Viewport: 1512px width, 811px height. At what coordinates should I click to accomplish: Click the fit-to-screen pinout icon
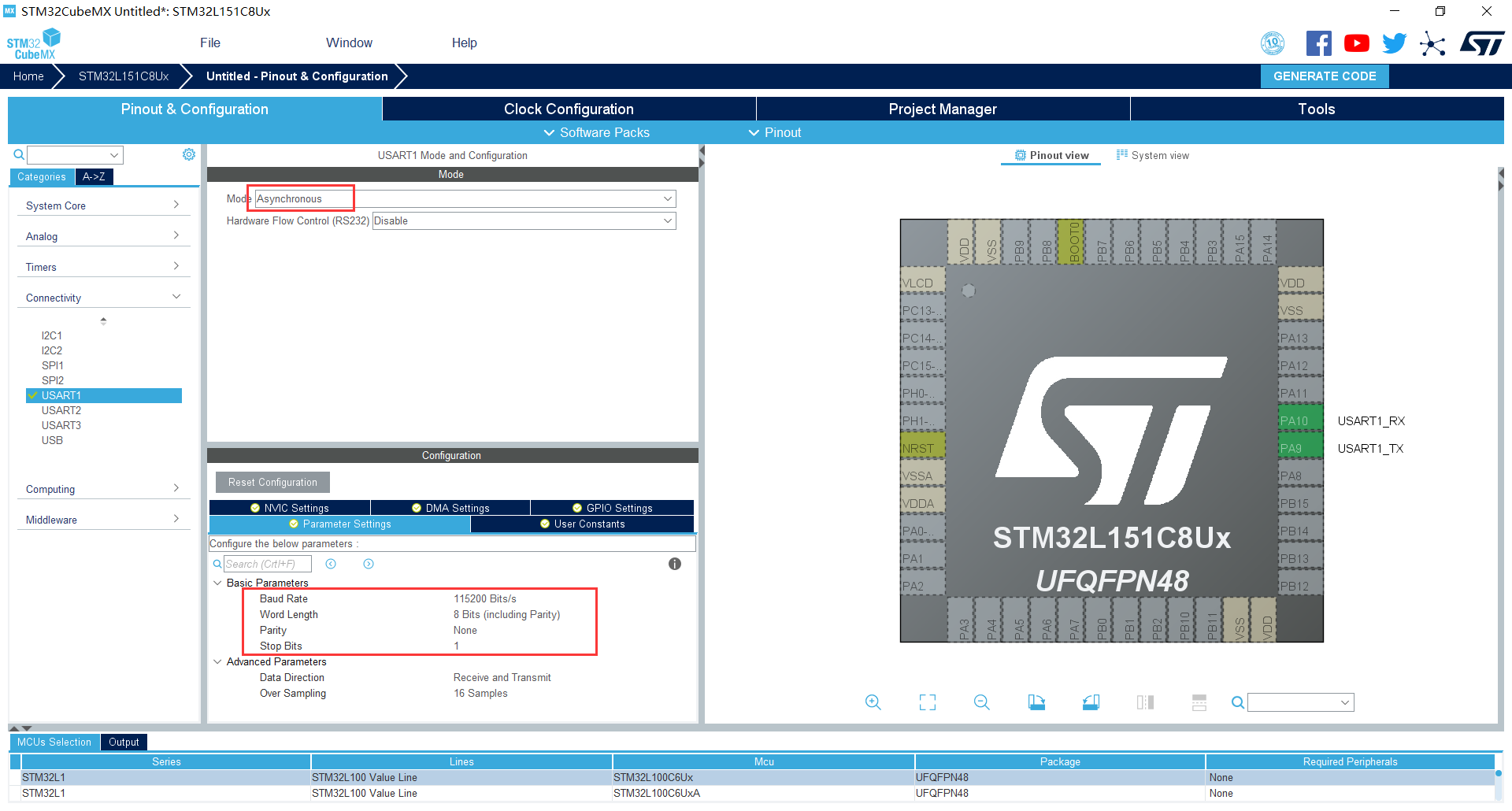pos(928,702)
